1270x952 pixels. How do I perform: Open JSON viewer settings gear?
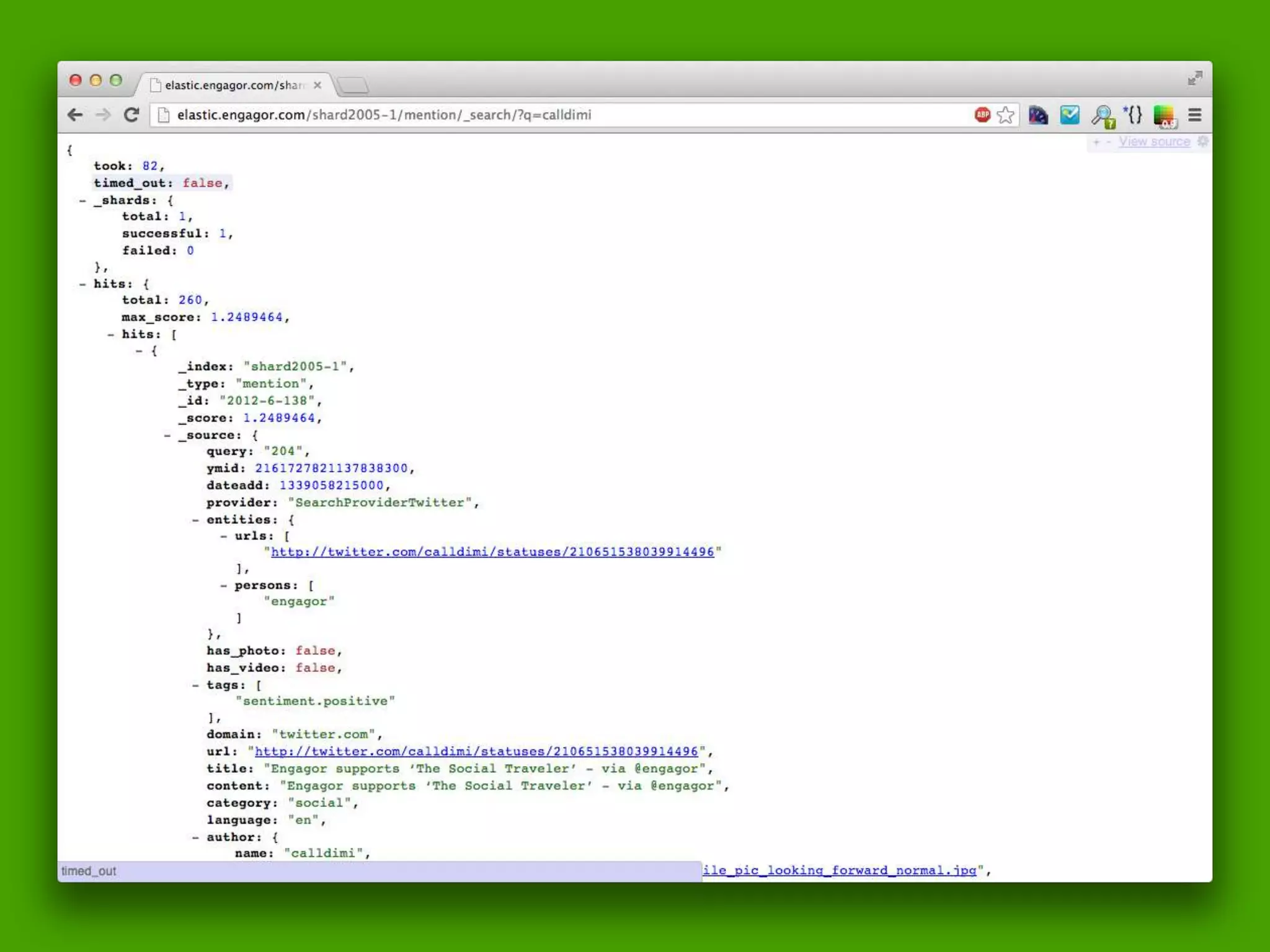[1202, 141]
